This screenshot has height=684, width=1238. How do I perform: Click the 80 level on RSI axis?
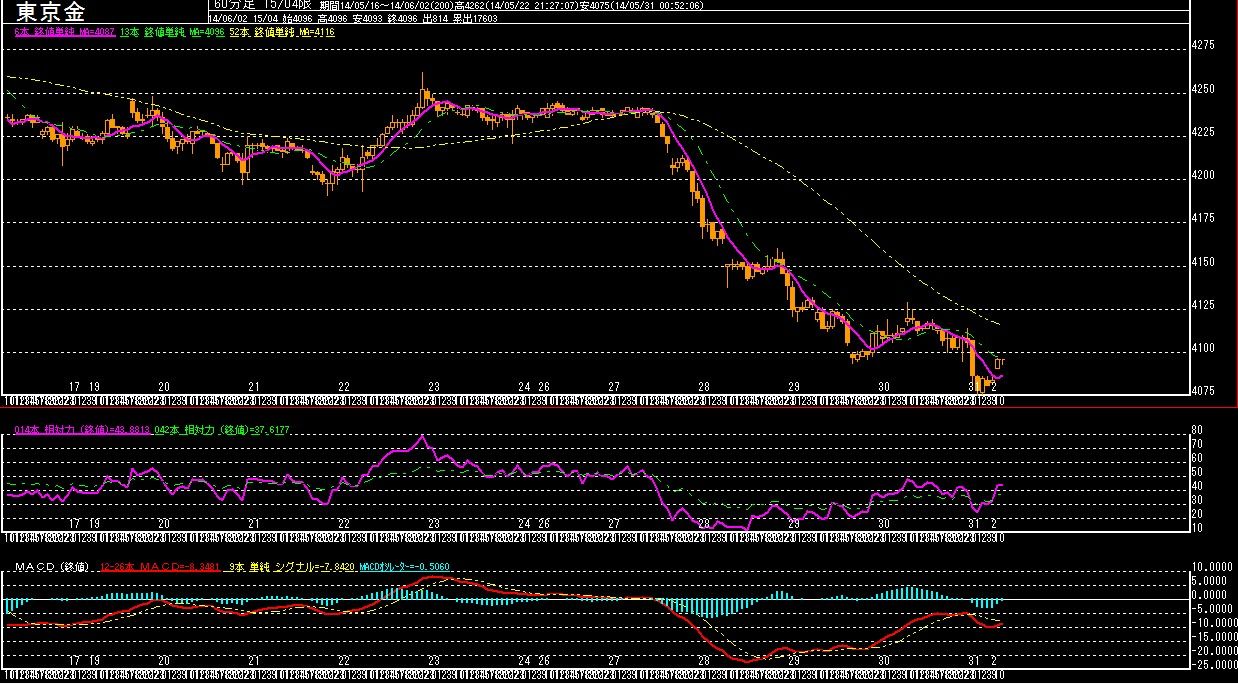[1196, 431]
